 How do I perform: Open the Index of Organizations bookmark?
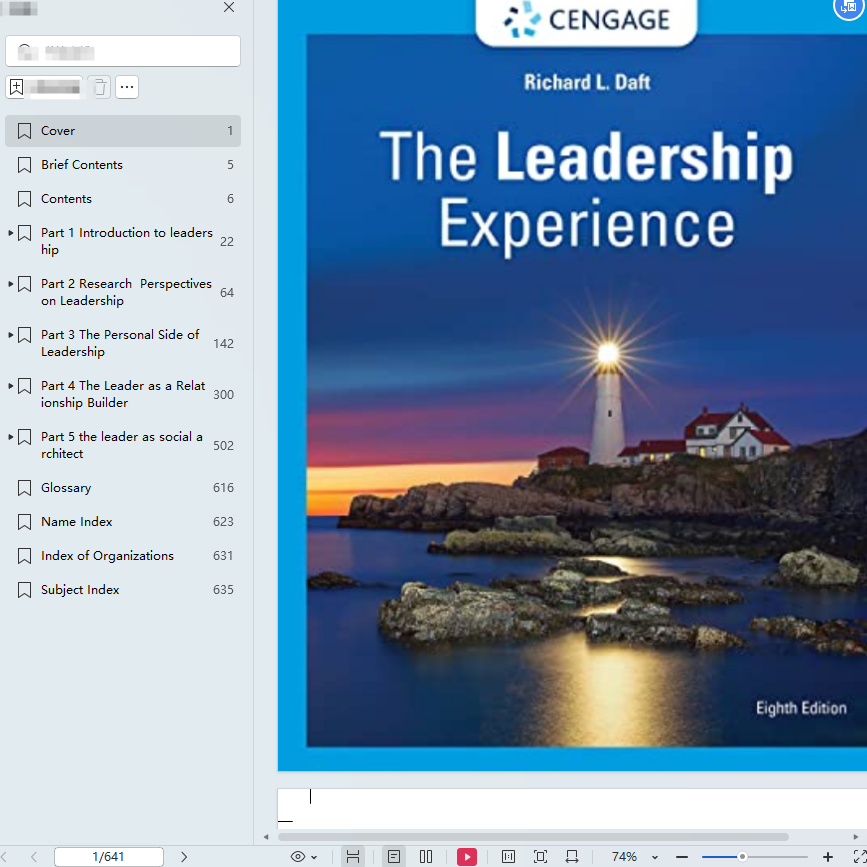[x=123, y=556]
